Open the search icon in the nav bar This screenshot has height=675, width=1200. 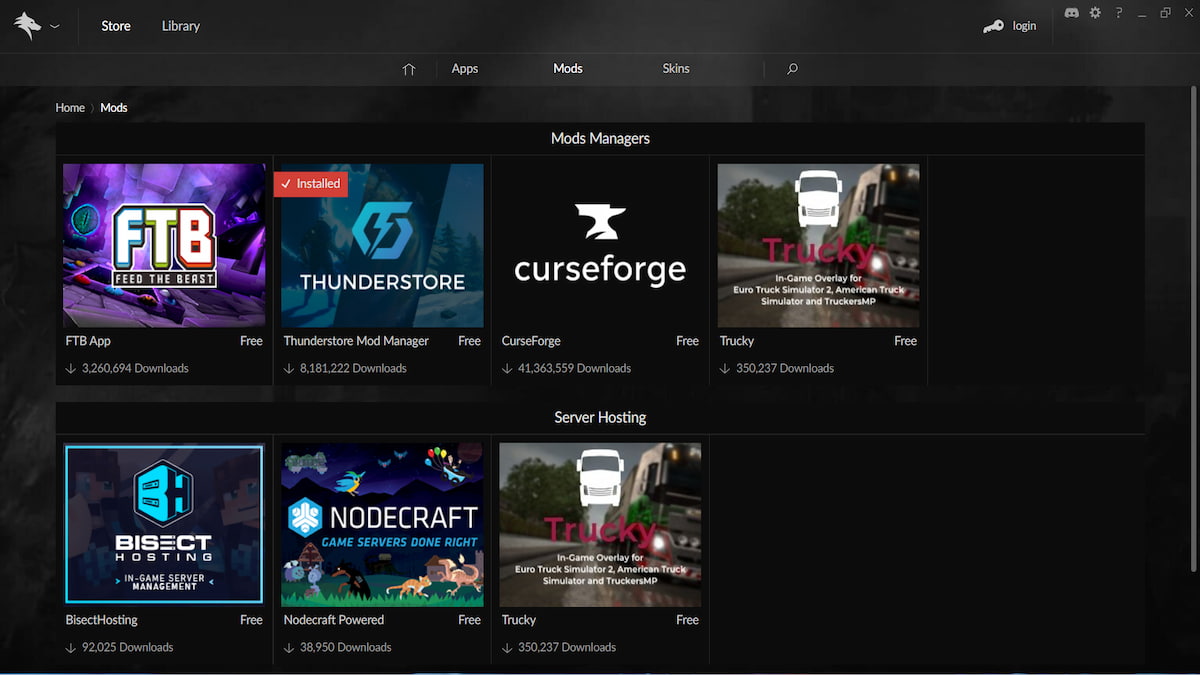pyautogui.click(x=791, y=69)
